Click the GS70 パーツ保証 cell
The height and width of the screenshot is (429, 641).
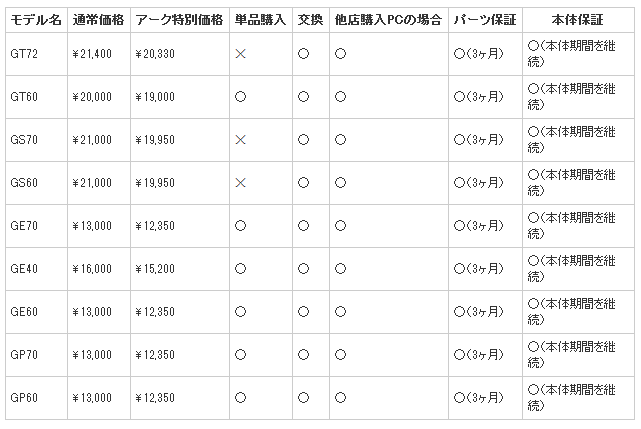click(x=478, y=140)
